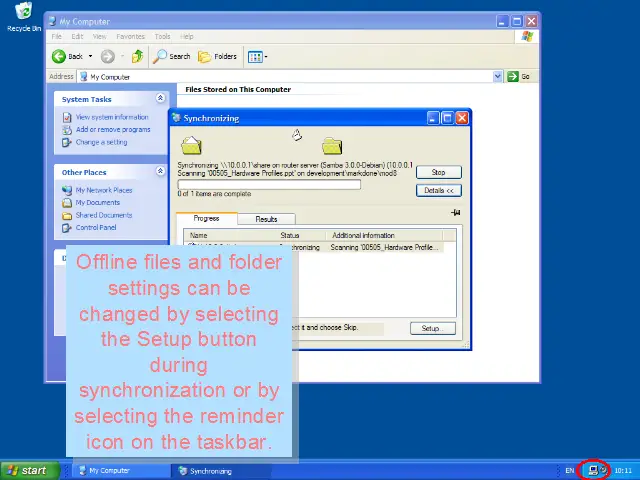
Task: Open My Documents link
Action: tap(98, 202)
